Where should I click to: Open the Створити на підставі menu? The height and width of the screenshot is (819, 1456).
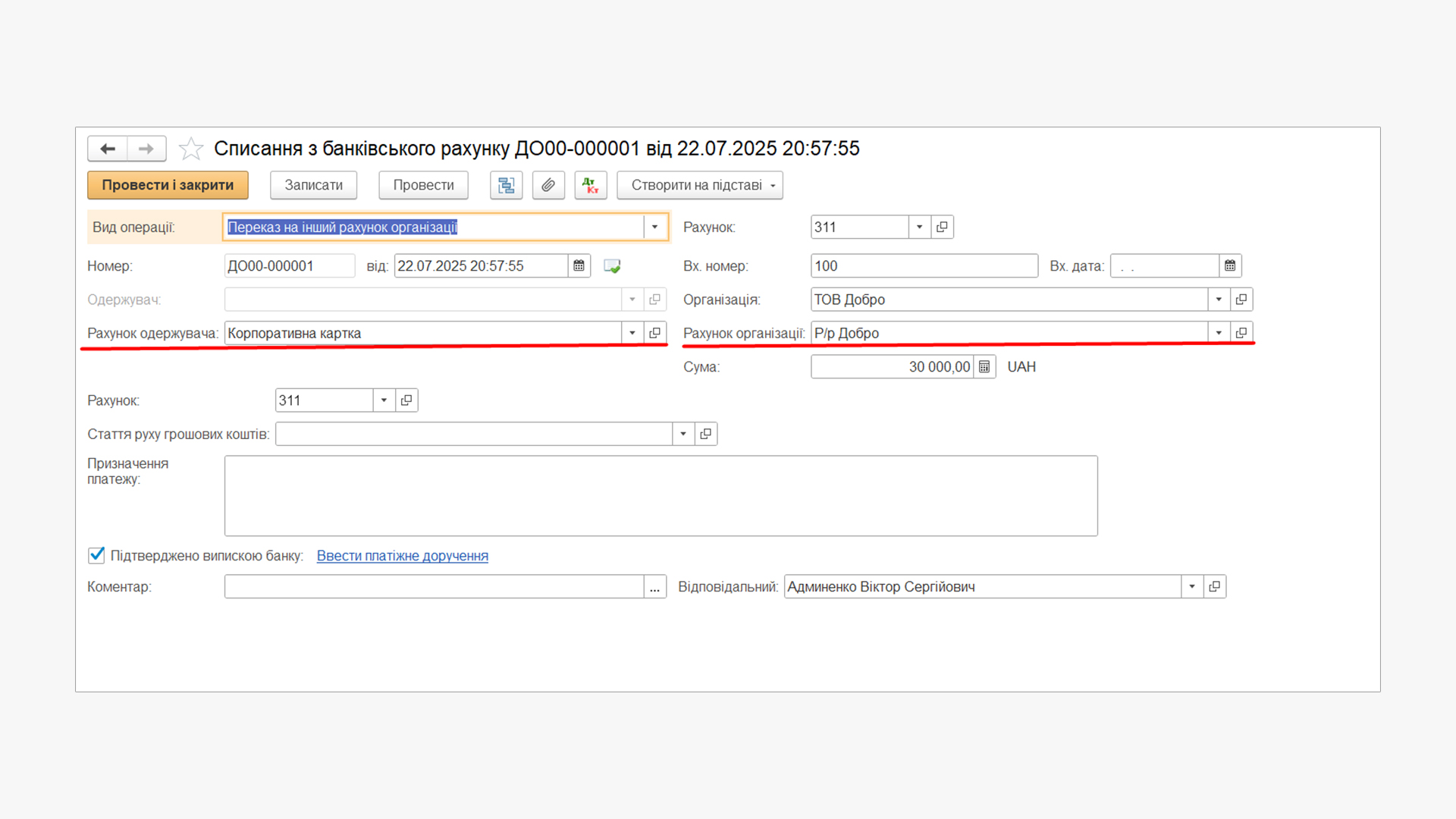(699, 185)
